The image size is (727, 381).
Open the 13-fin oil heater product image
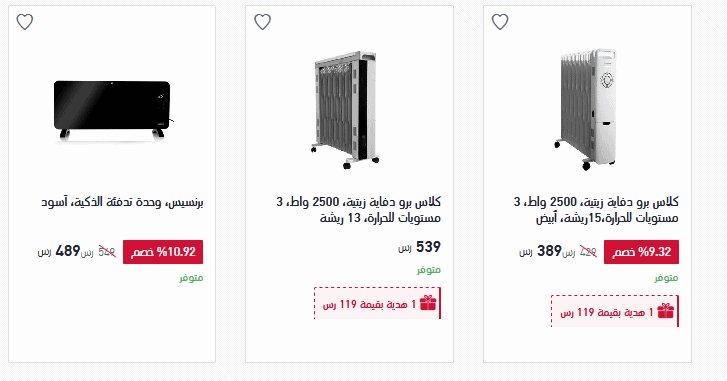point(345,110)
